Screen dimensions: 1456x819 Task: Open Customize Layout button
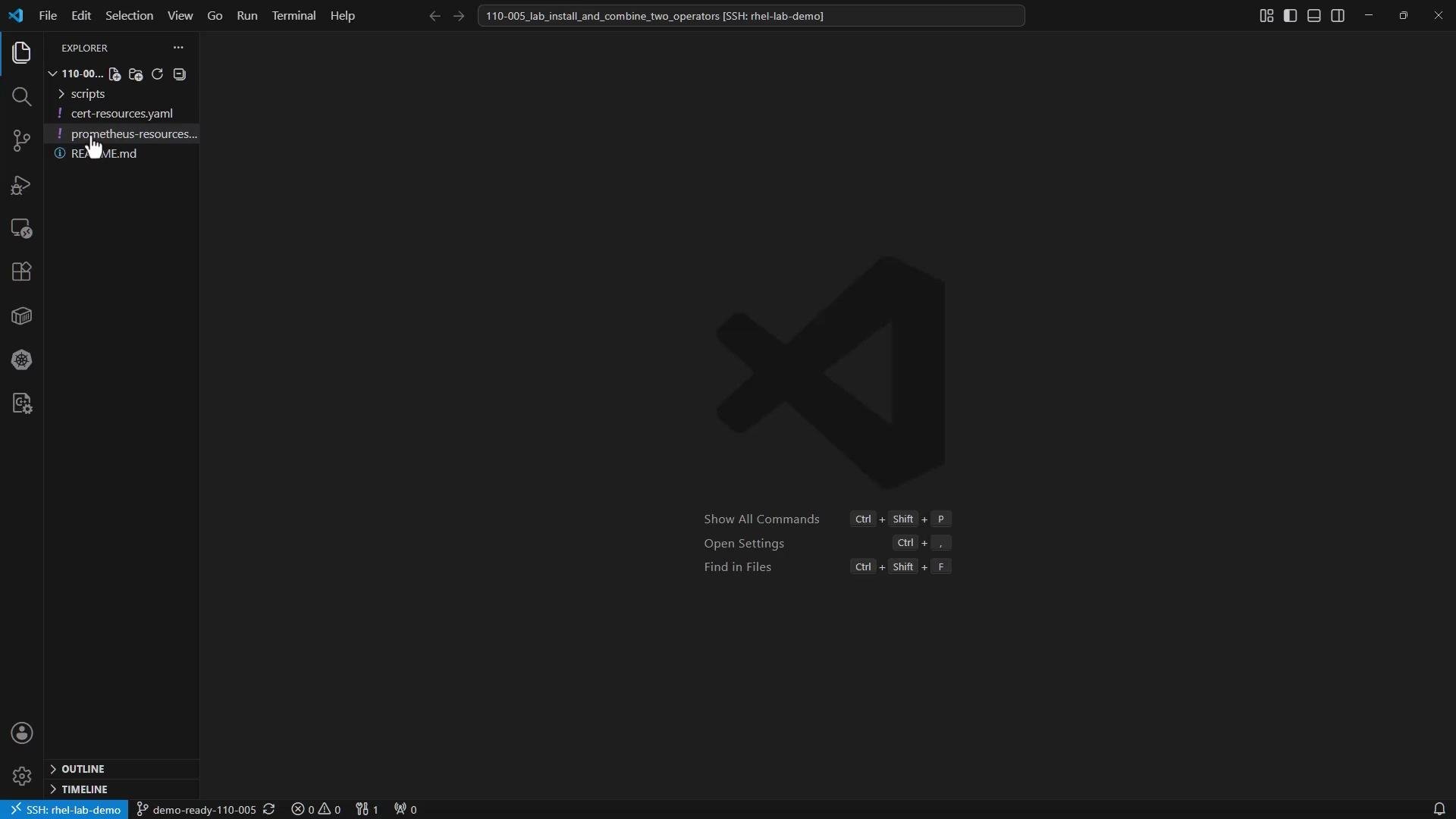(1267, 16)
